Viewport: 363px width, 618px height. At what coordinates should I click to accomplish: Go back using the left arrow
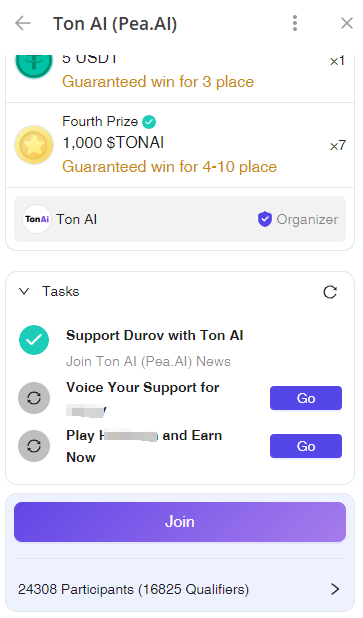(x=23, y=23)
